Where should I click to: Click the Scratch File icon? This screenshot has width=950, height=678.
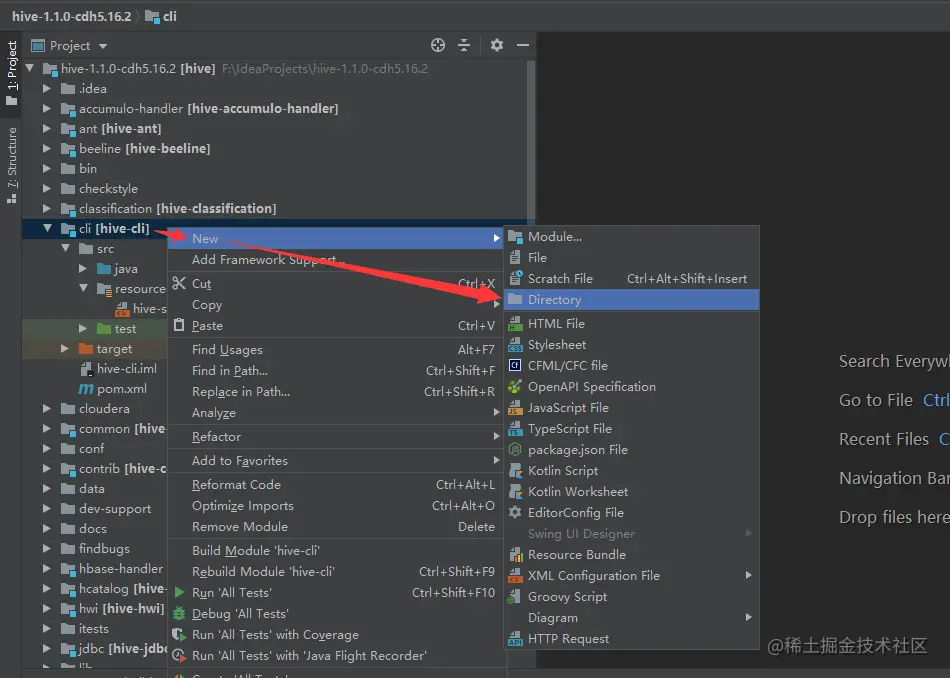tap(516, 278)
